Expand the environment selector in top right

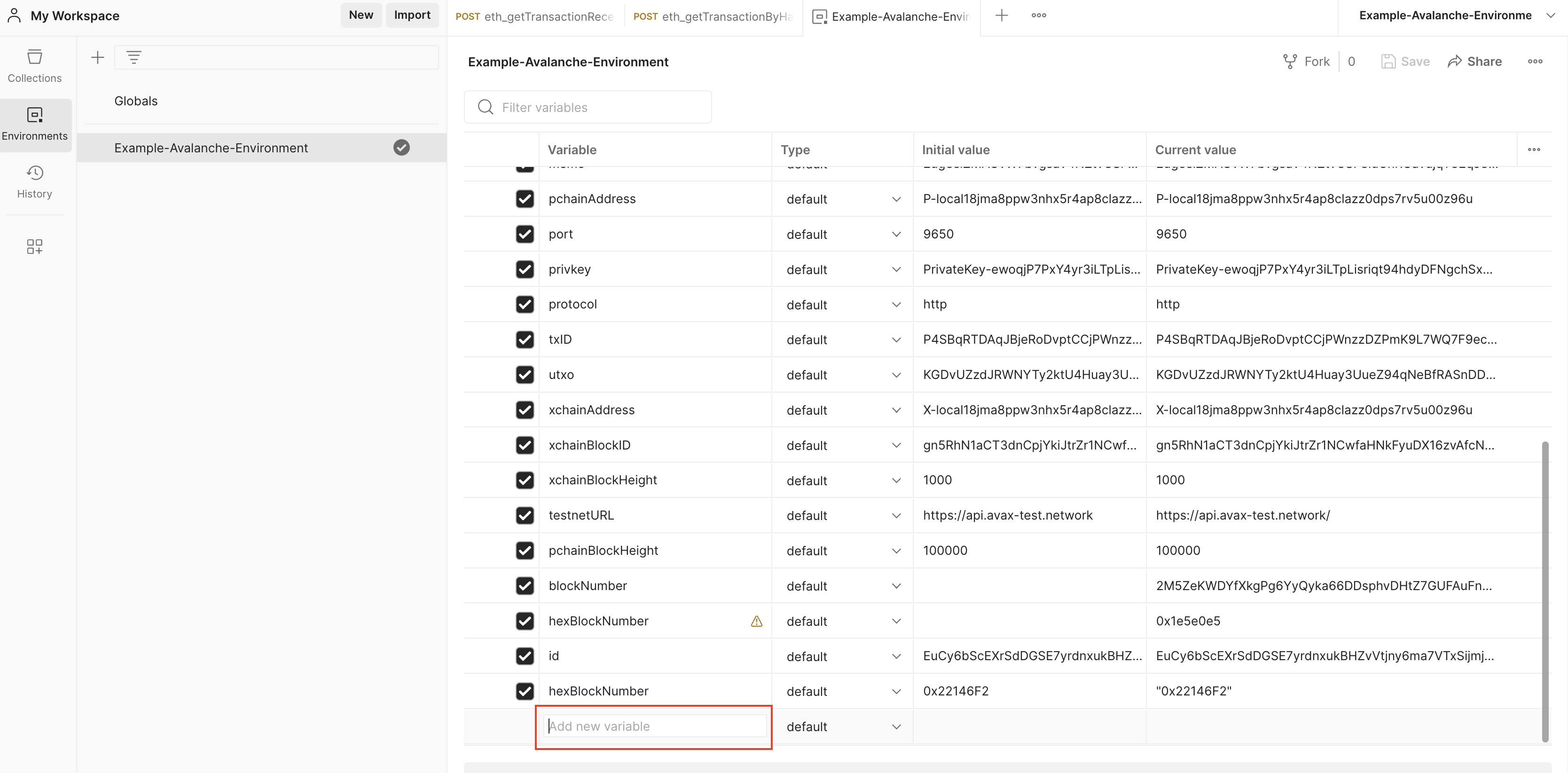(x=1550, y=16)
